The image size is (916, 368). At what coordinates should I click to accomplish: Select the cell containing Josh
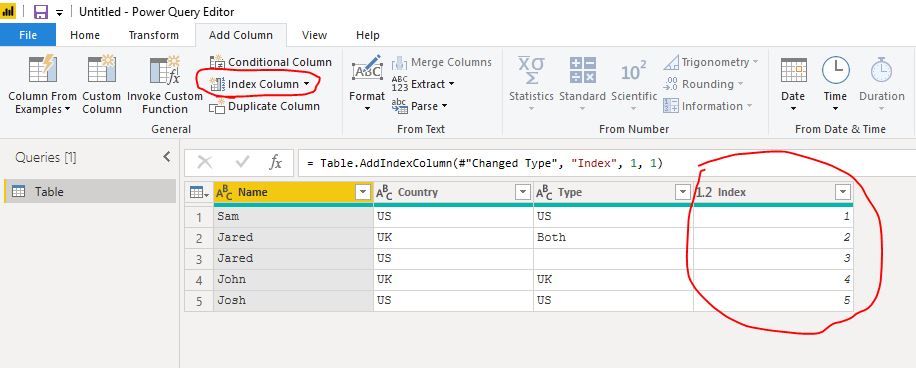point(294,301)
